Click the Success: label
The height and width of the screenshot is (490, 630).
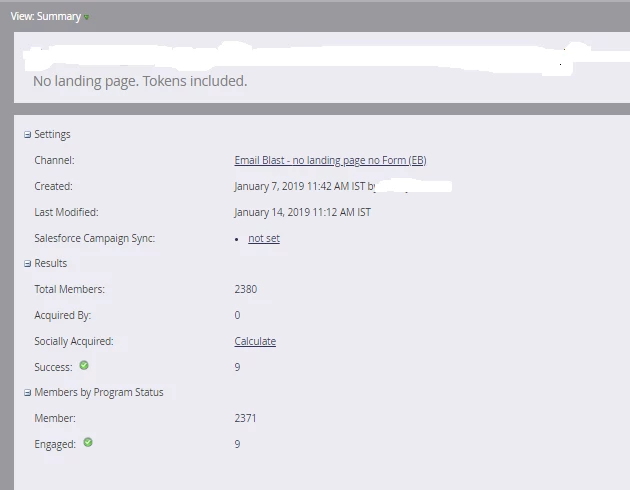point(53,367)
